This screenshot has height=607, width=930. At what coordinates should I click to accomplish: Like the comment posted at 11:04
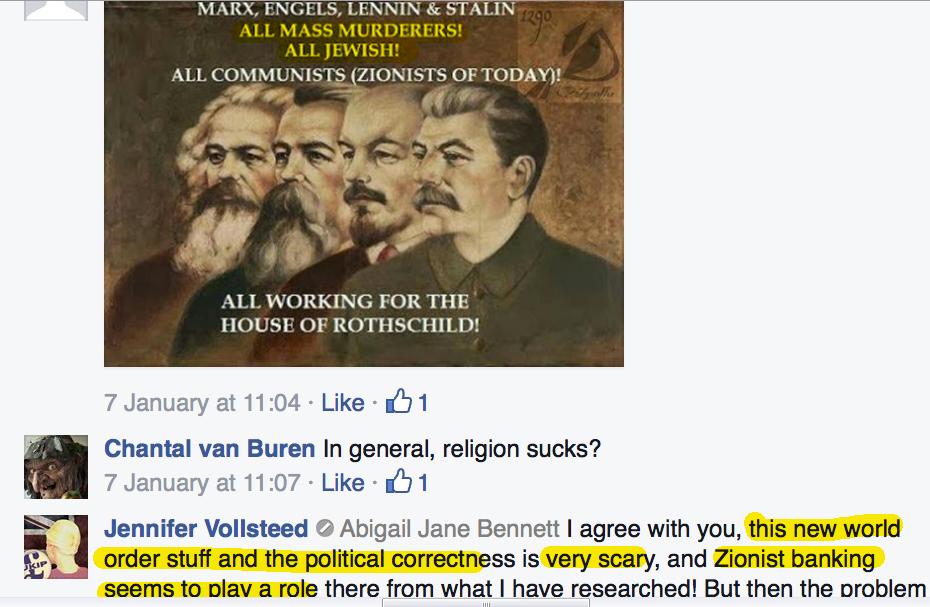coord(343,403)
